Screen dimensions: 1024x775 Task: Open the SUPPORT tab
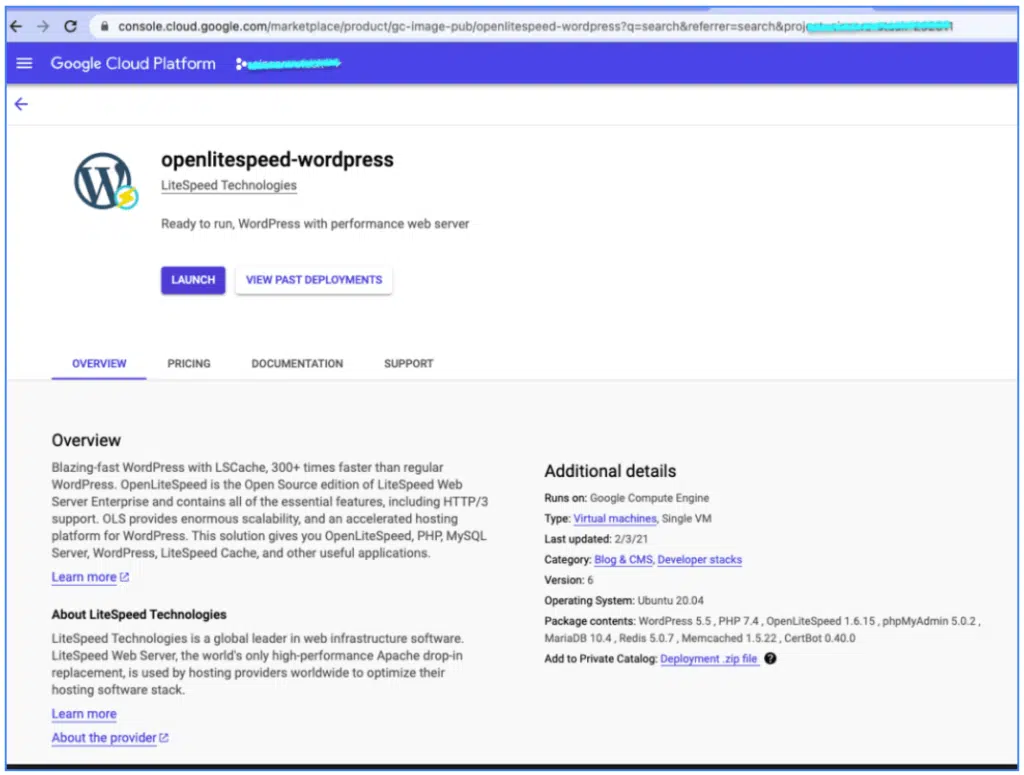click(409, 364)
